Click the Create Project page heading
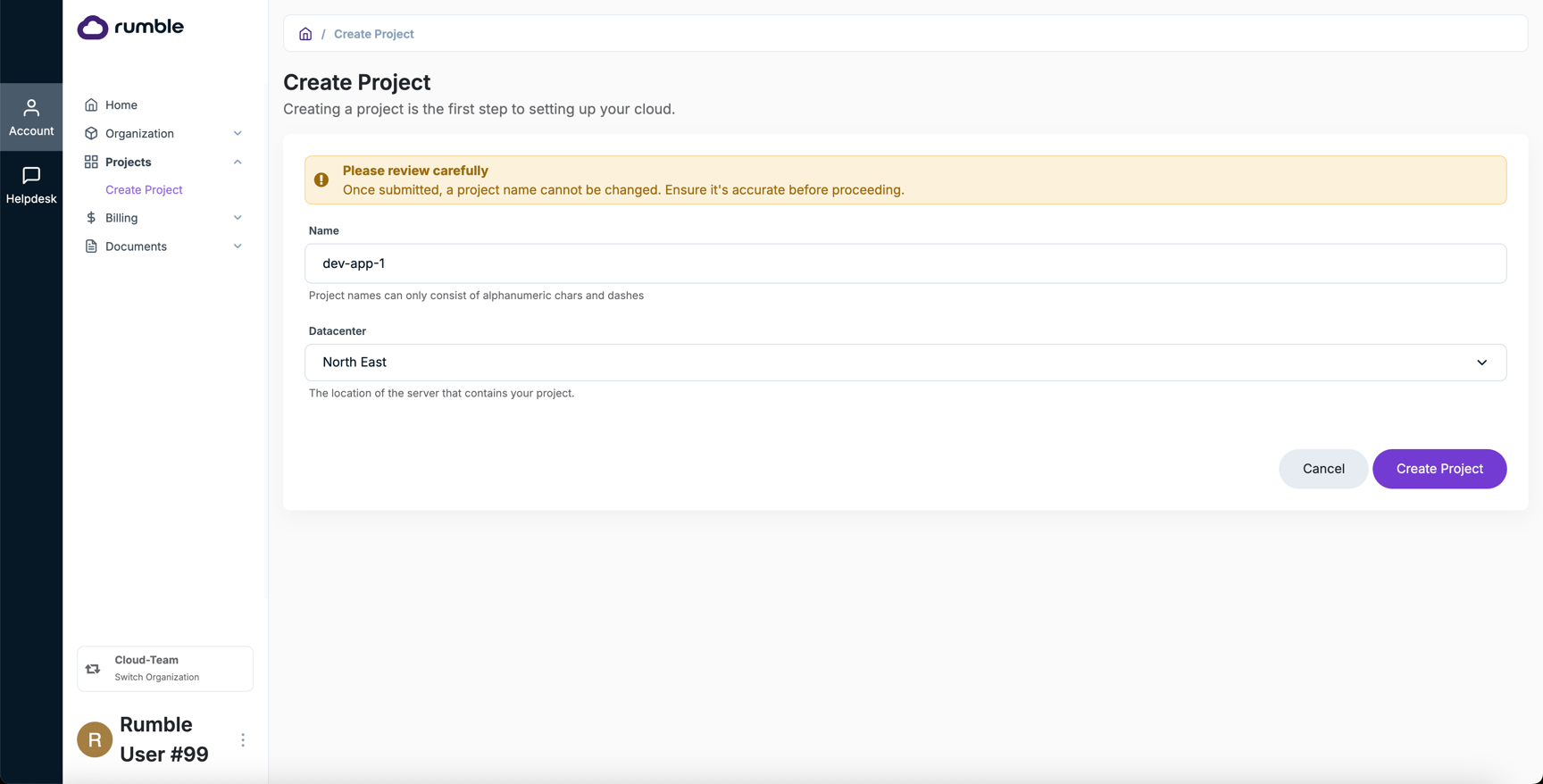The width and height of the screenshot is (1543, 784). [357, 82]
